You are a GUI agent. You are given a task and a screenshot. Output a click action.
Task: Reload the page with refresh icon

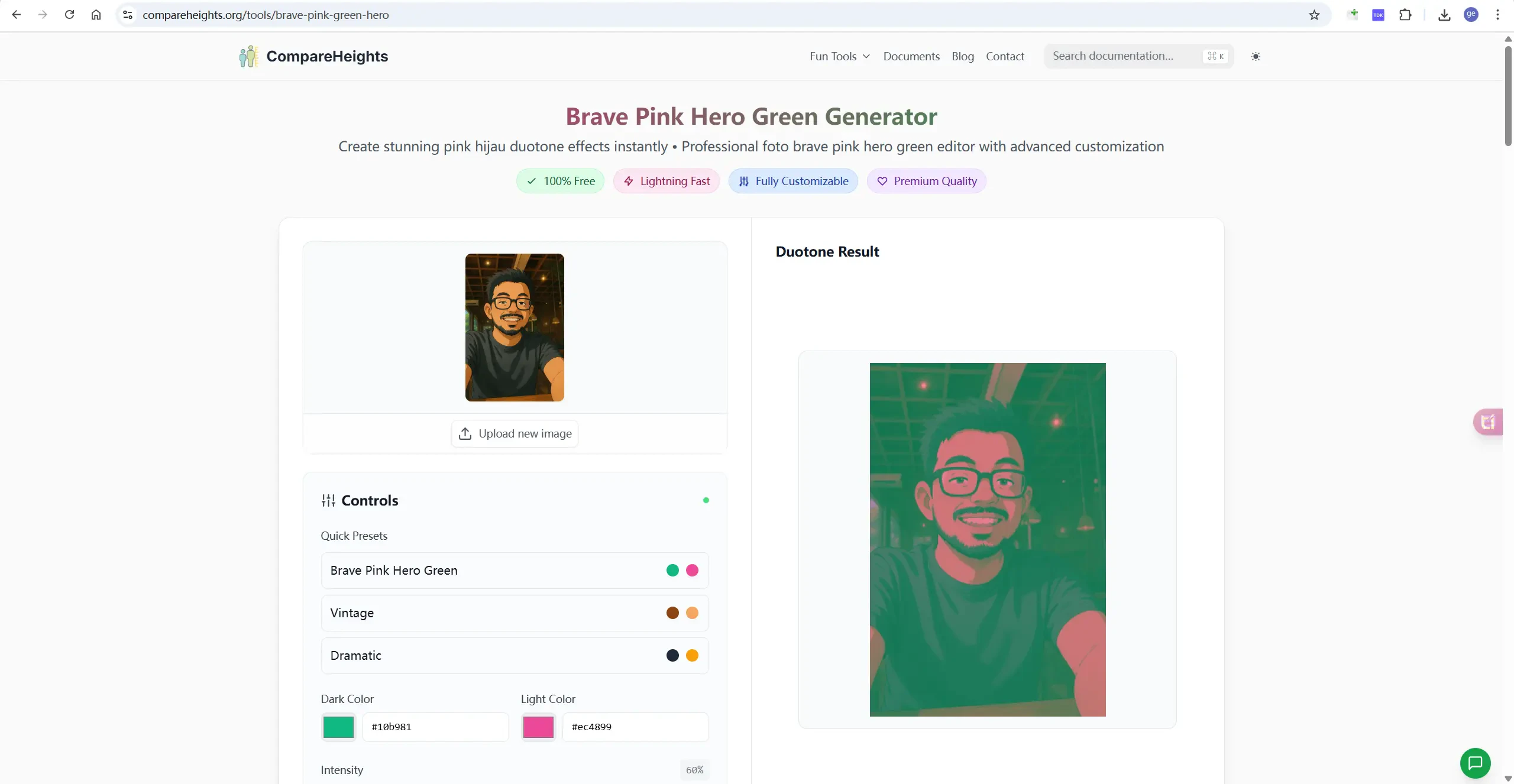tap(69, 15)
